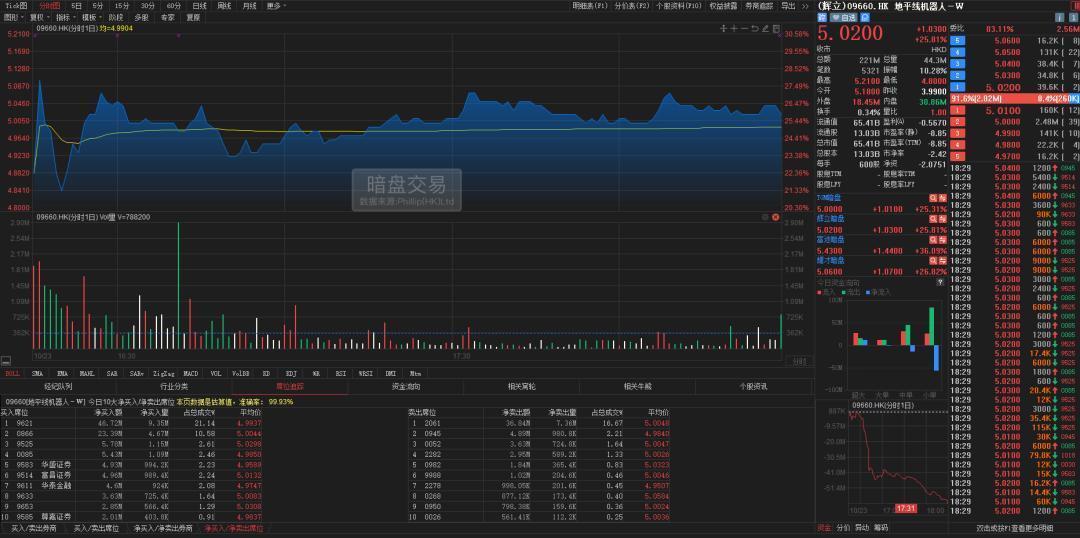The height and width of the screenshot is (538, 1080).
Task: Open 个股资料(F10) stock info
Action: [x=678, y=6]
